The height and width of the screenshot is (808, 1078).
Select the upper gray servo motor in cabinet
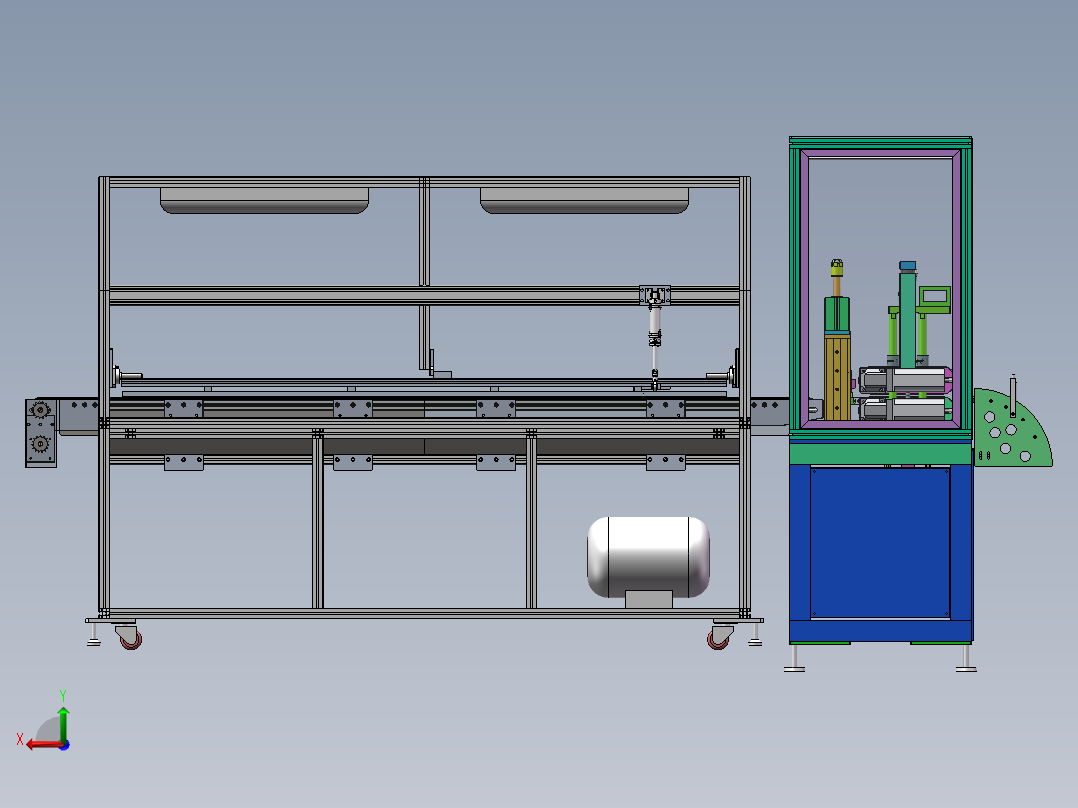(905, 380)
